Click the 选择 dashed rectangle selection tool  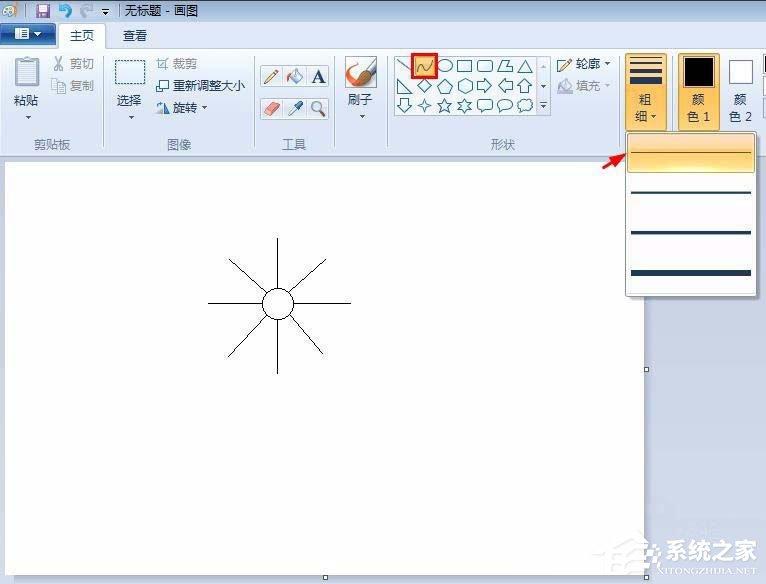click(130, 72)
